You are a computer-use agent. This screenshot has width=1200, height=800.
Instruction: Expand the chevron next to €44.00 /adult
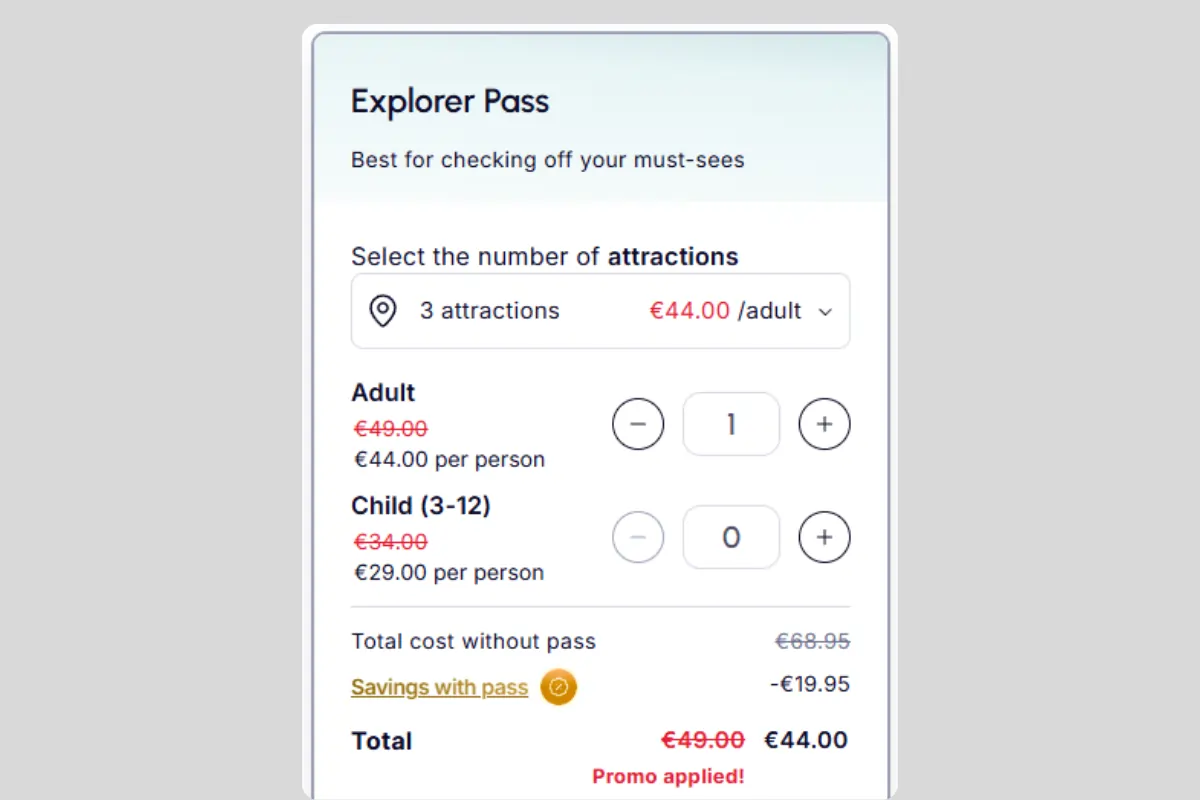click(x=826, y=311)
